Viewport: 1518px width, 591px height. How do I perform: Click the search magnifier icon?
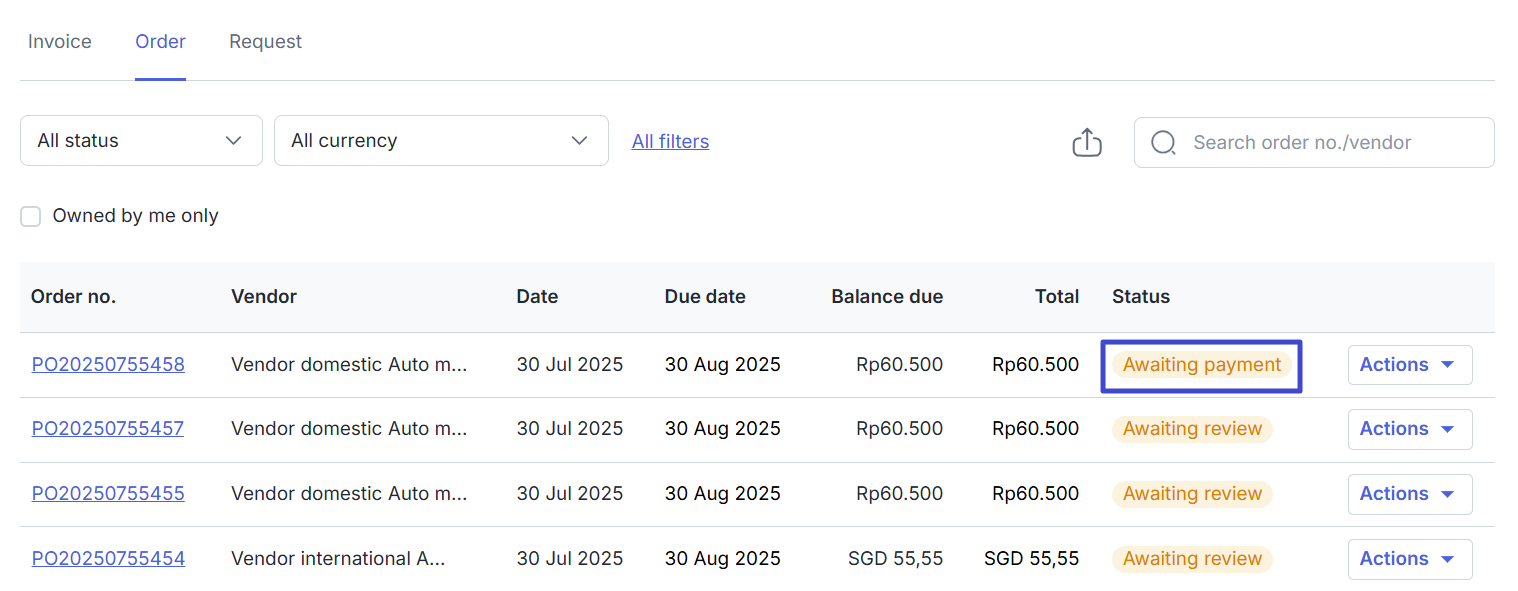click(1163, 143)
